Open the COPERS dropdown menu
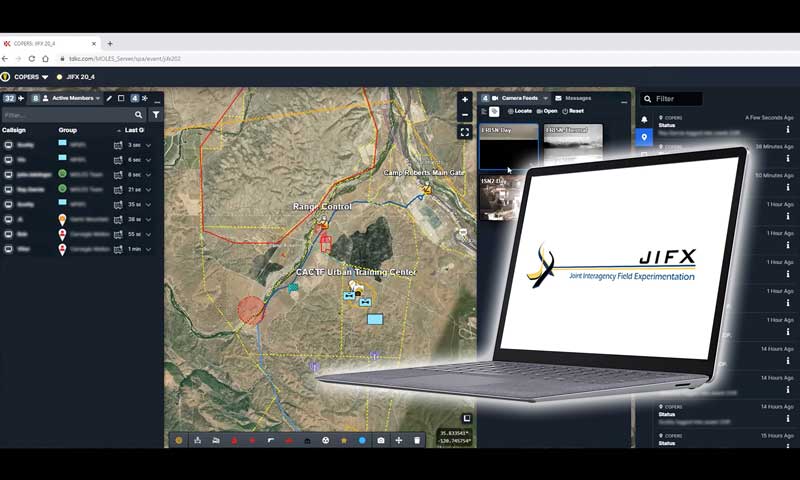800x480 pixels. [x=31, y=77]
